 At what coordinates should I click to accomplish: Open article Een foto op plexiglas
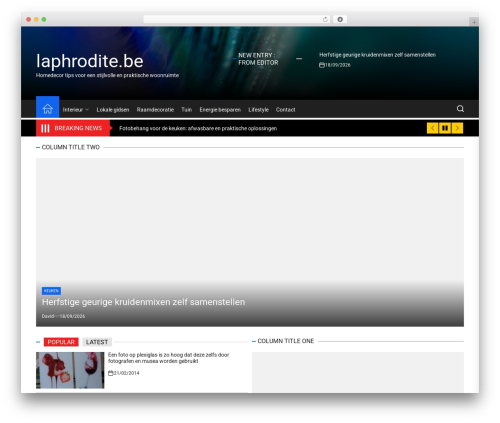point(168,358)
